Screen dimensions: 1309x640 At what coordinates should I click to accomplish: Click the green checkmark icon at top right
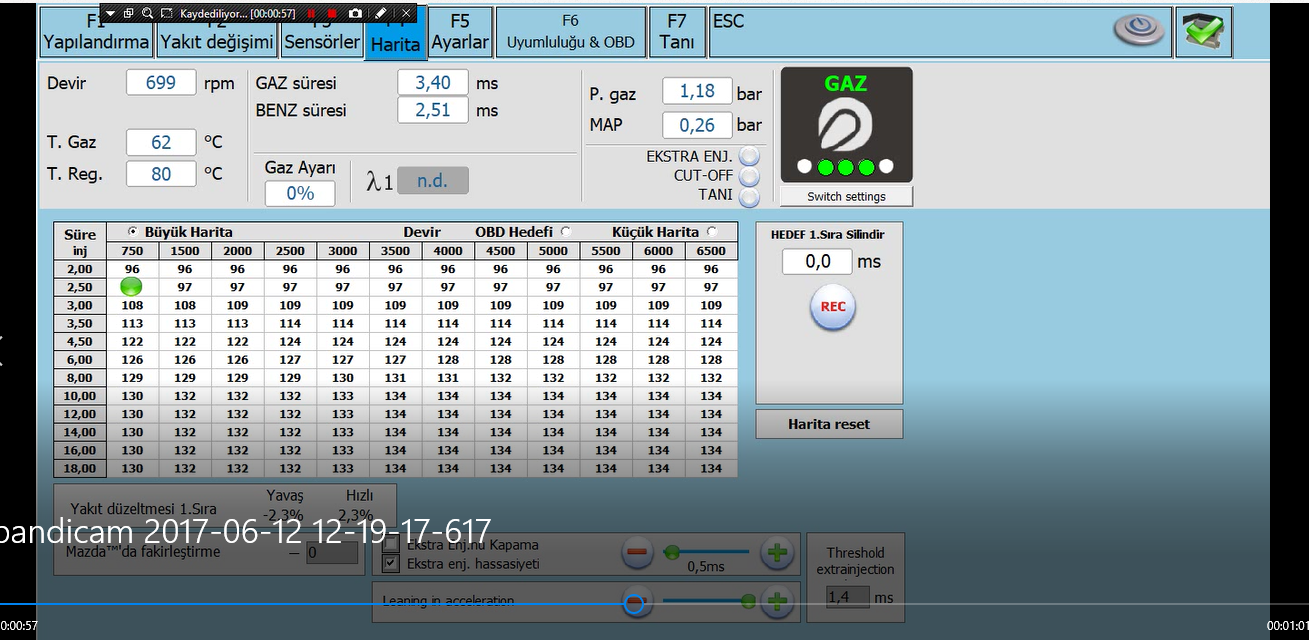[x=1203, y=31]
